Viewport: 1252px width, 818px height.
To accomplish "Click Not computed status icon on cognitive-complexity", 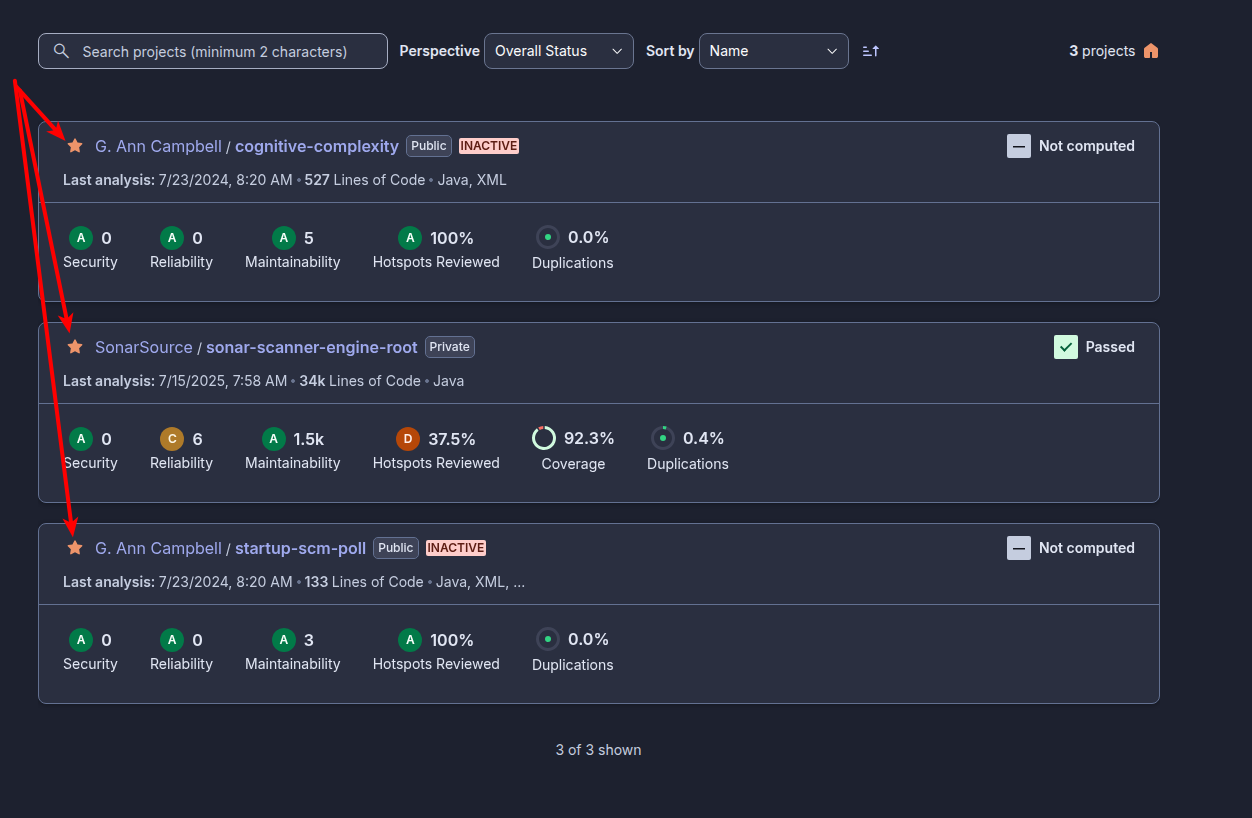I will point(1019,146).
